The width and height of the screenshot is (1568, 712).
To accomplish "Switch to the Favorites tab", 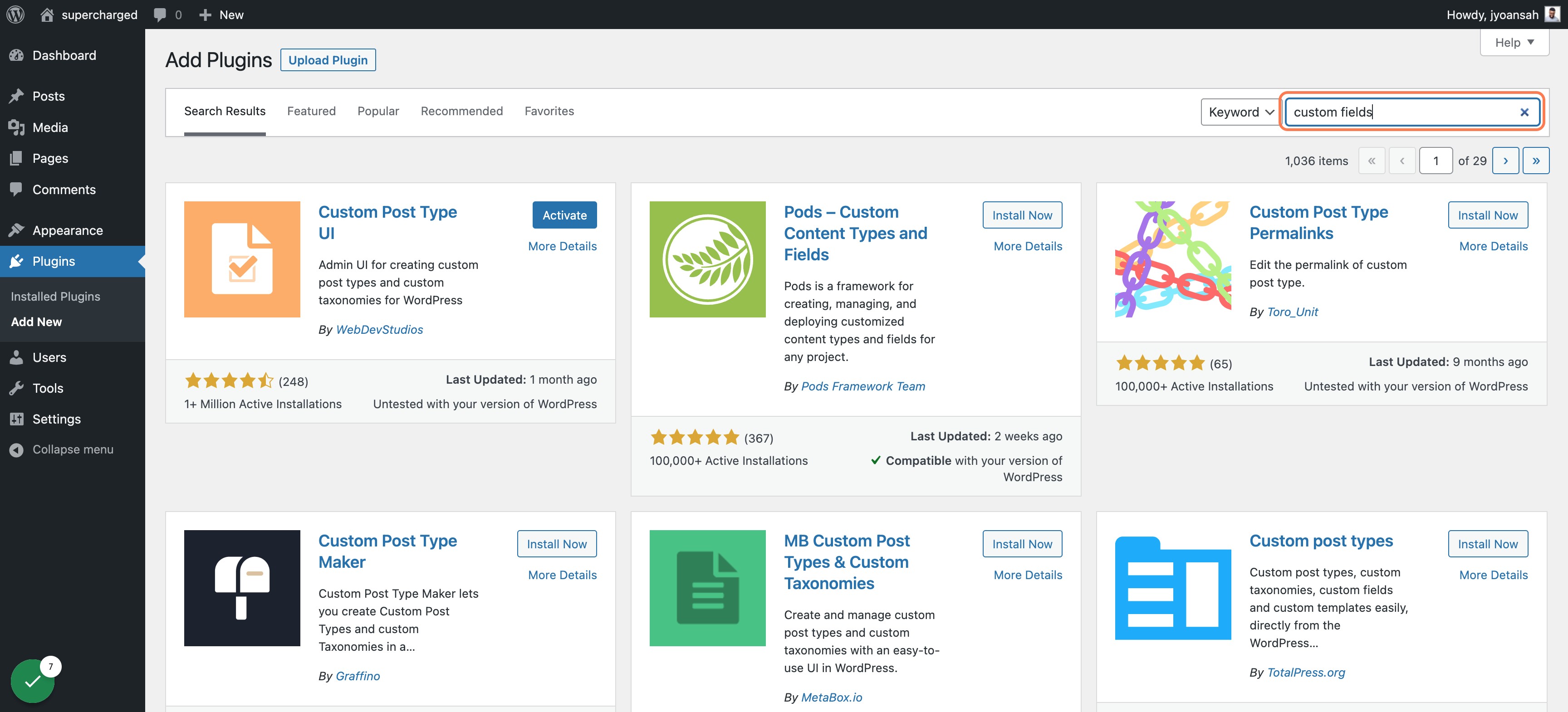I will pyautogui.click(x=549, y=112).
